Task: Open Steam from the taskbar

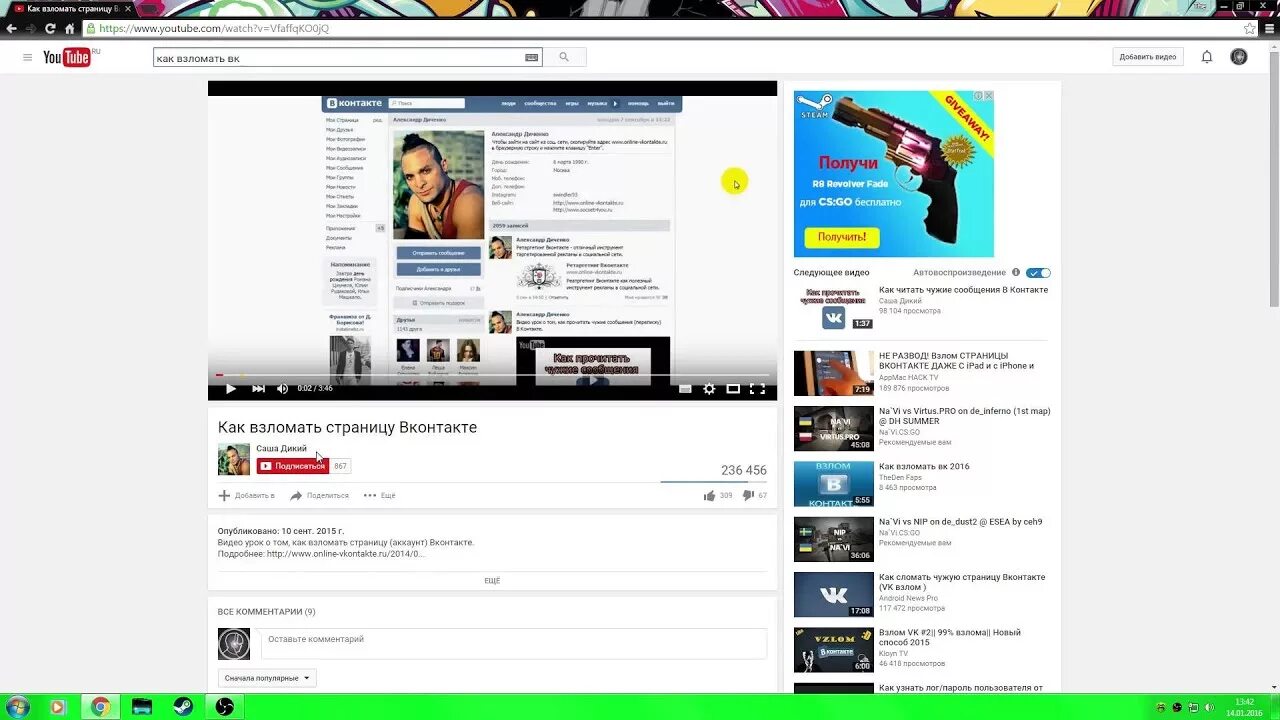Action: (182, 707)
